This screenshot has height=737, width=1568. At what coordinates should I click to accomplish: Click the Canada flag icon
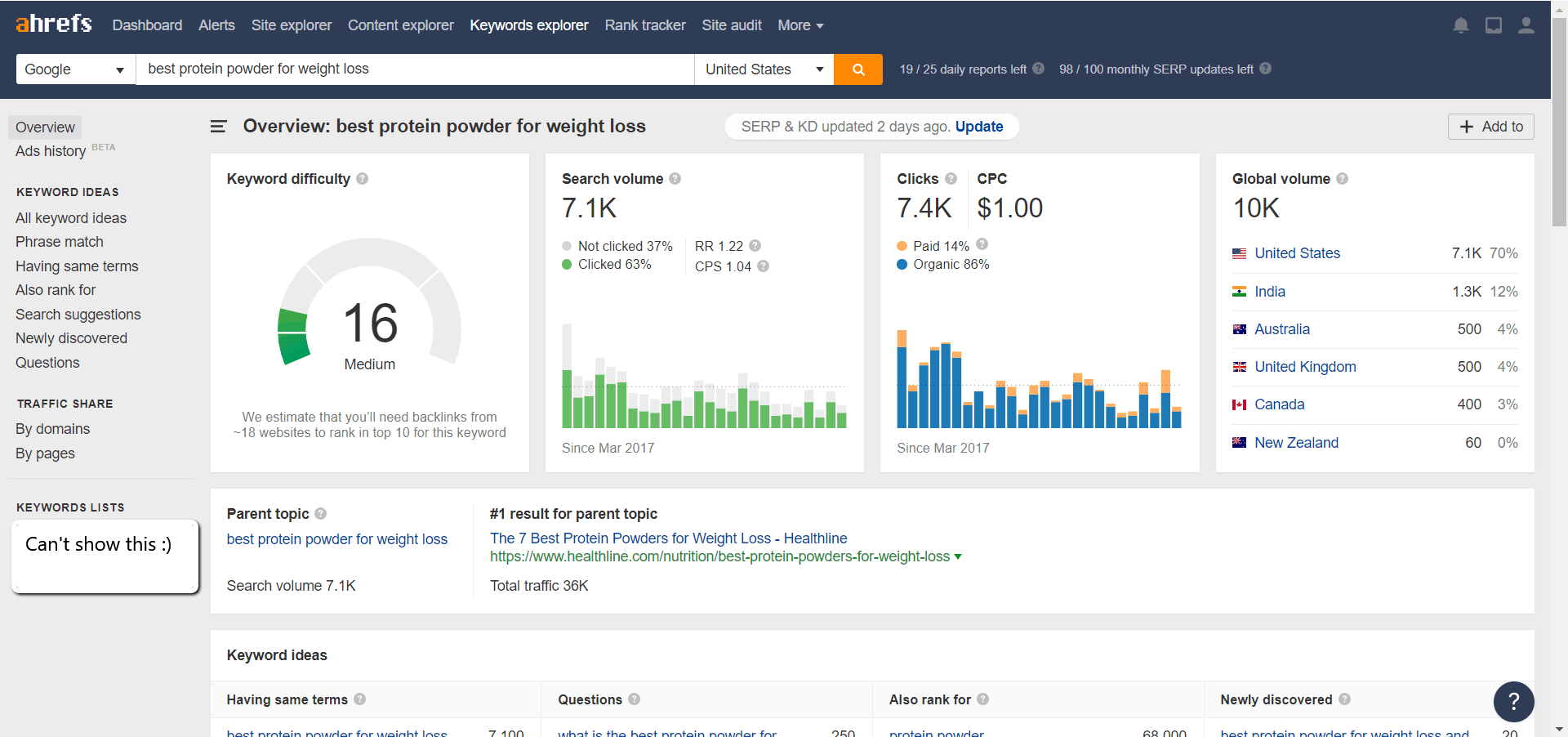(1239, 404)
